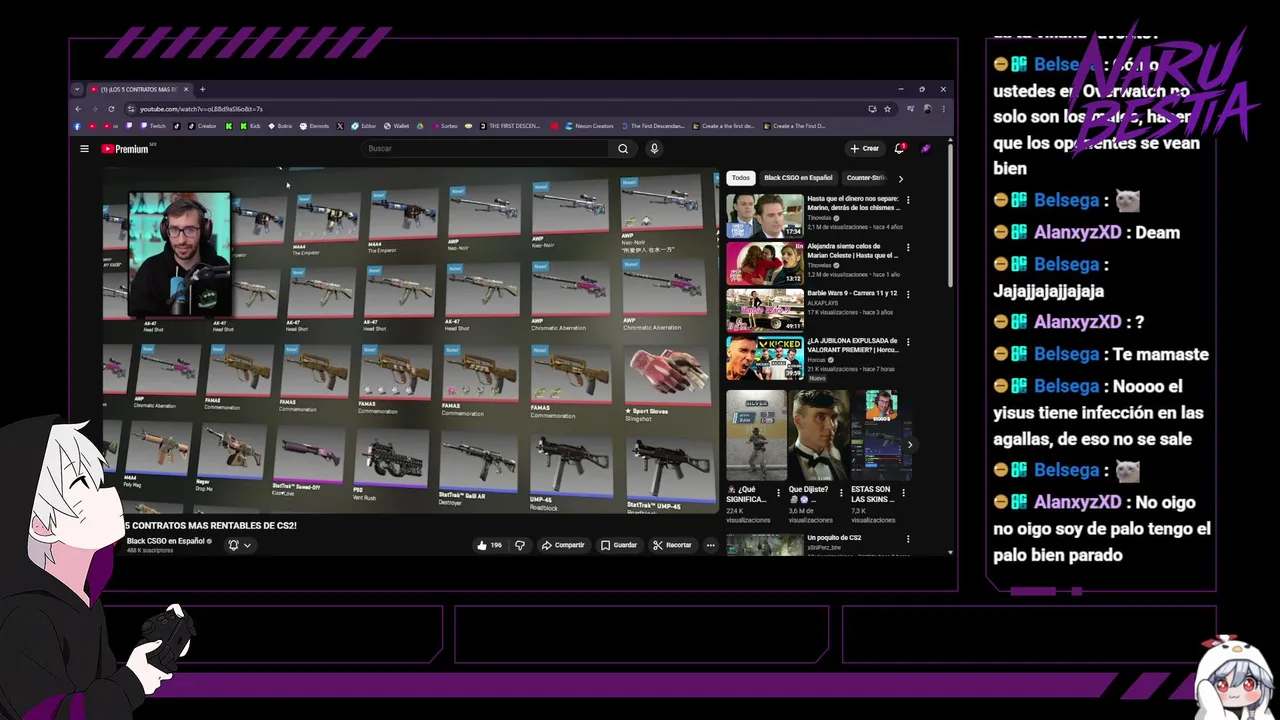Open the Facebook bookmark icon
This screenshot has width=1280, height=720.
click(x=78, y=126)
